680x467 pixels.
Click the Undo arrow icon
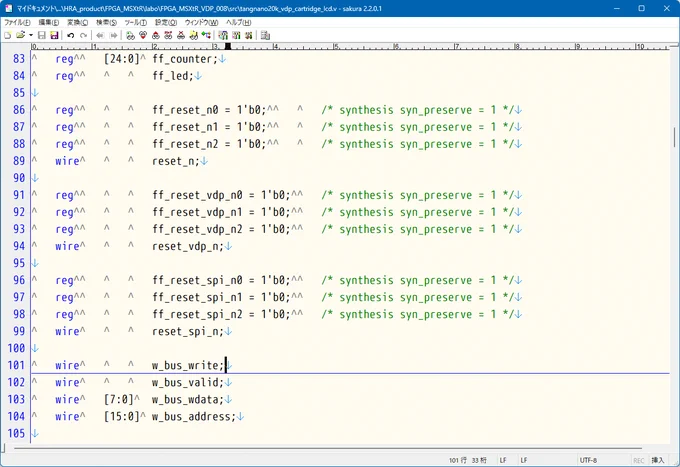[71, 36]
